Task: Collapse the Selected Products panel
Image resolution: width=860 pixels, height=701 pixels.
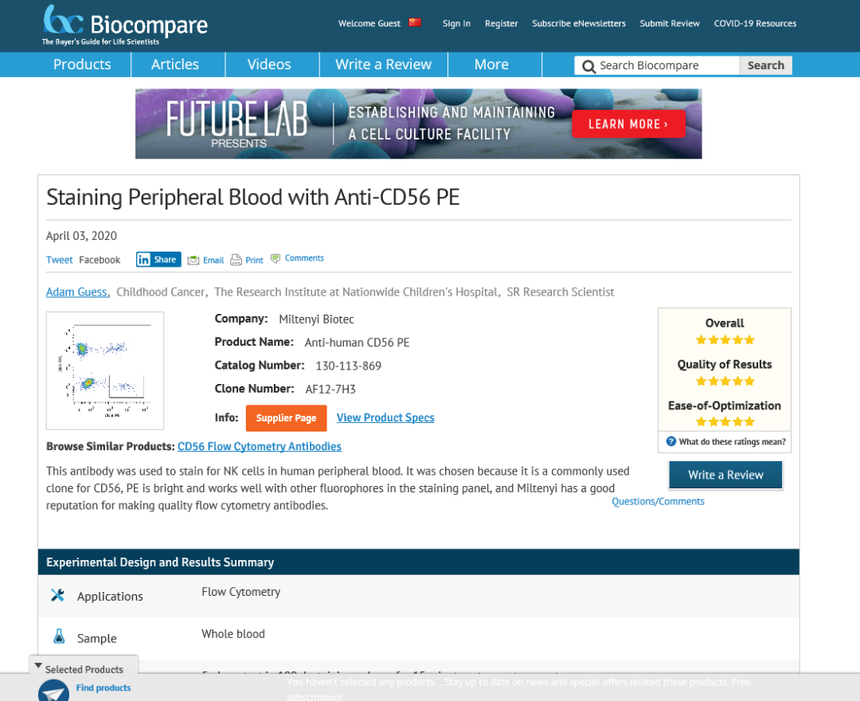Action: tap(38, 667)
